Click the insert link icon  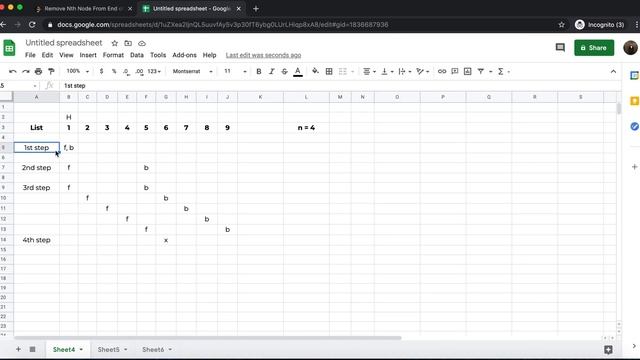(x=442, y=71)
